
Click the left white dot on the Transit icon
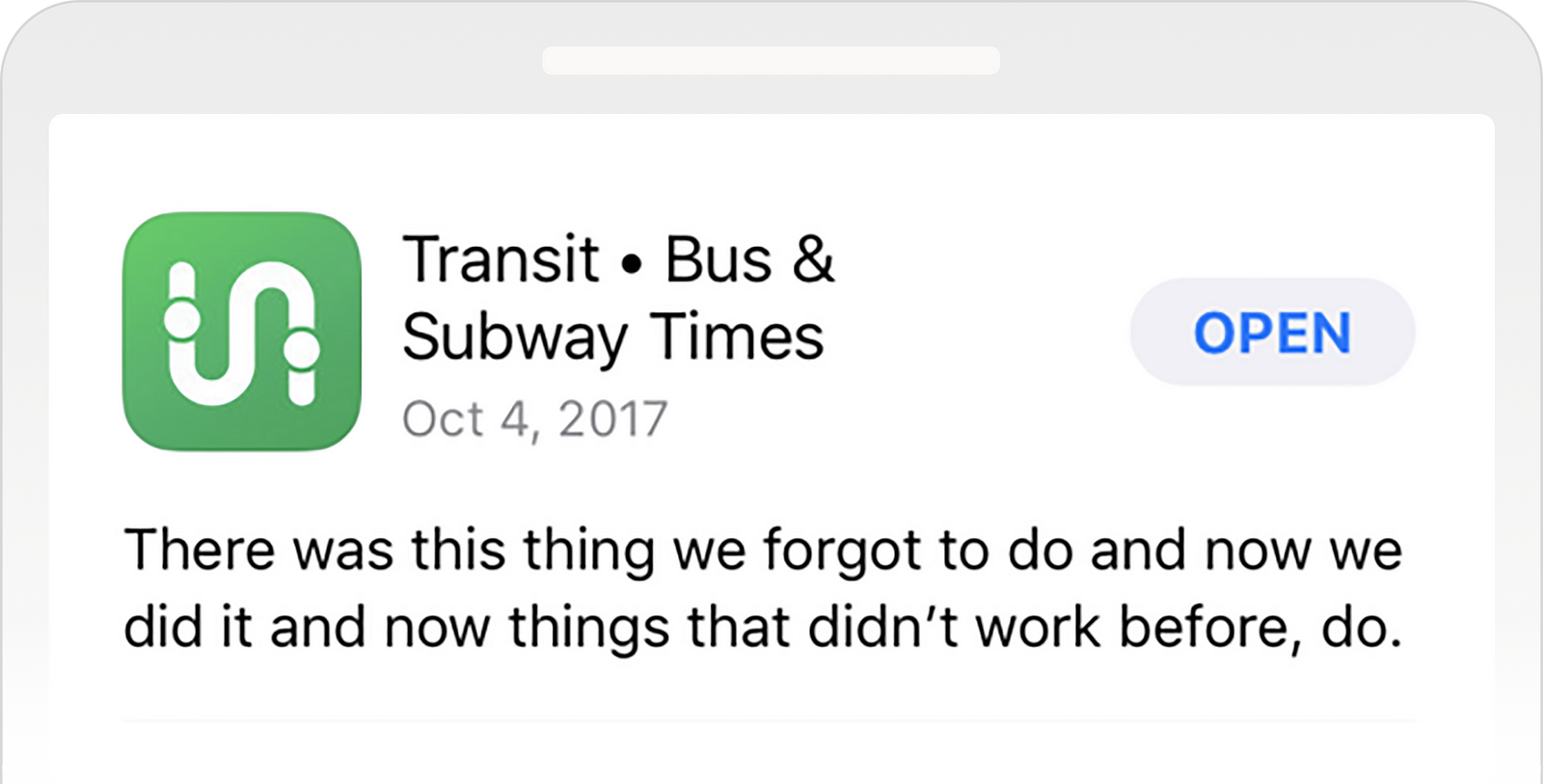tap(182, 318)
